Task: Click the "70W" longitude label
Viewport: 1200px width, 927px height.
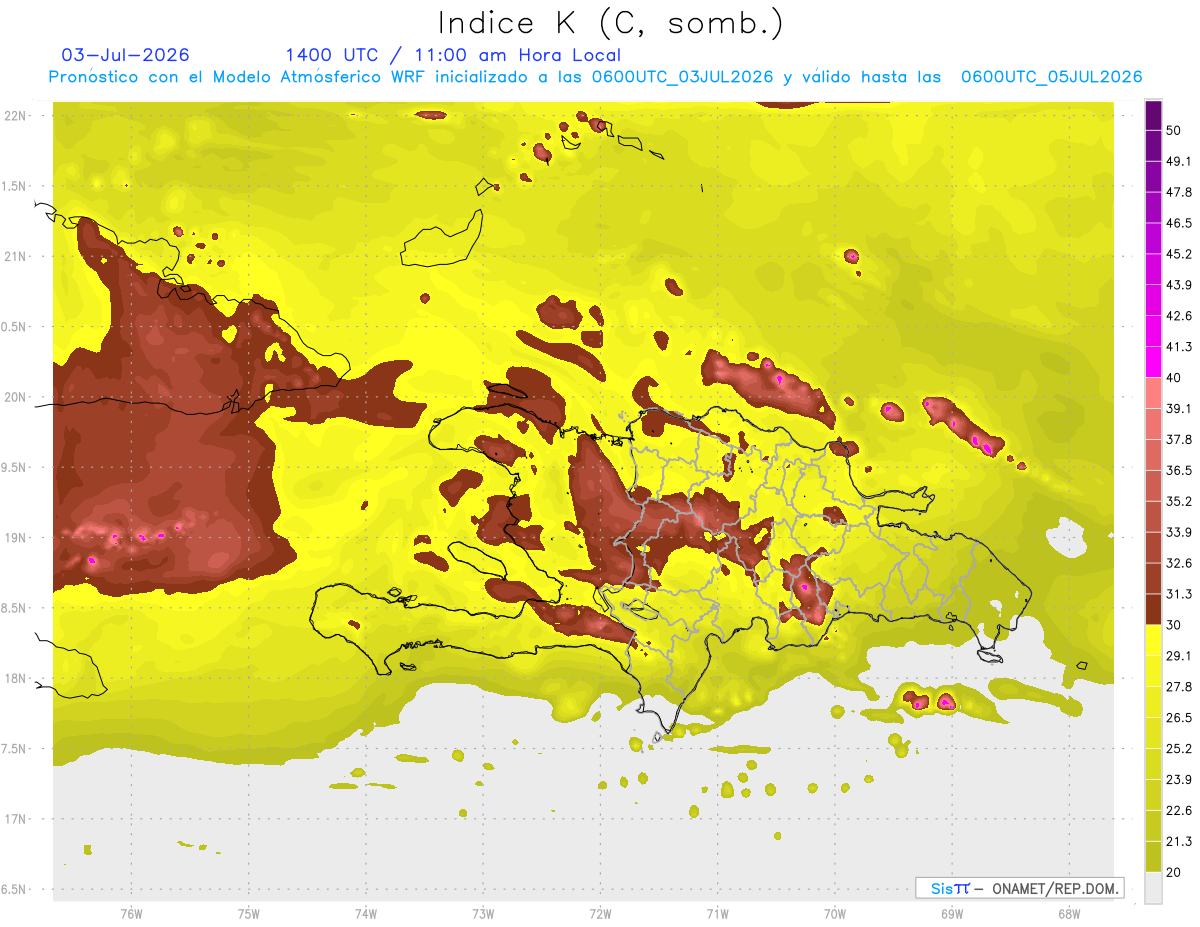Action: coord(834,914)
